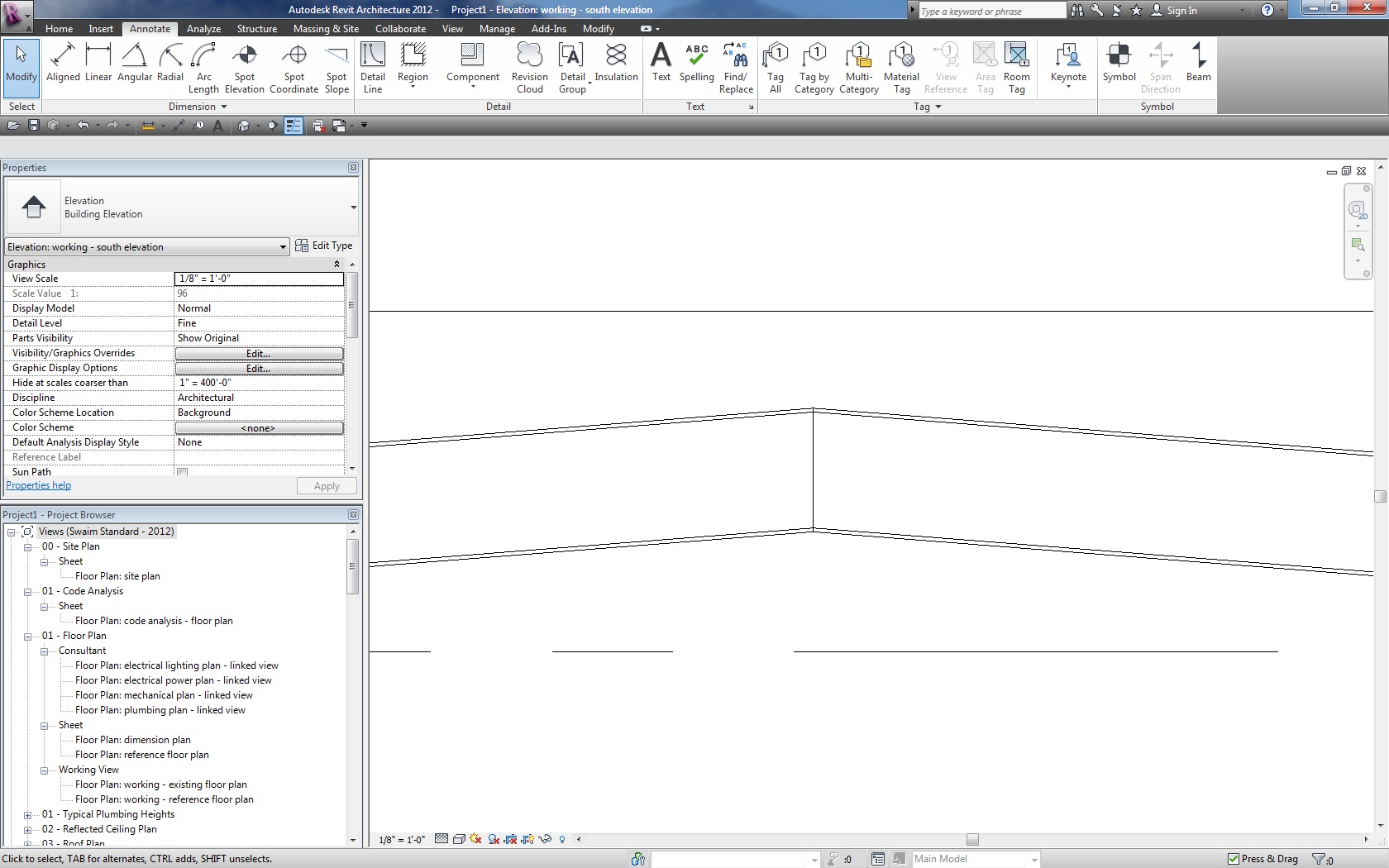
Task: Collapse the Consultant tree node
Action: pyautogui.click(x=44, y=651)
